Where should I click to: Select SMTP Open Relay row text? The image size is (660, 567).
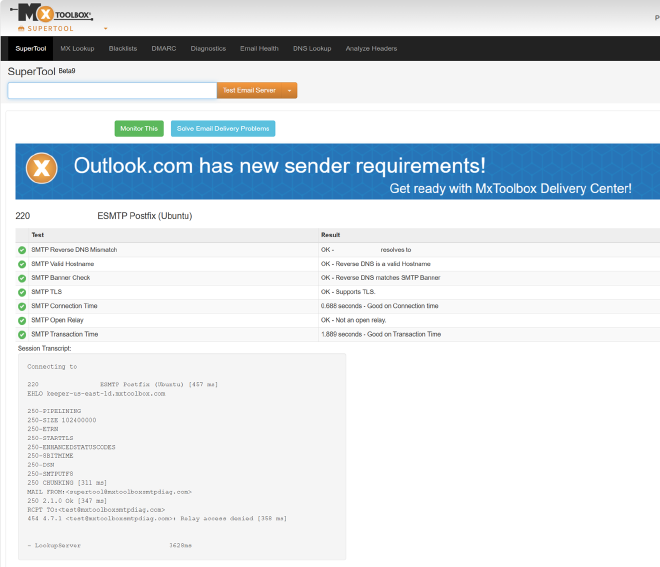tap(57, 320)
